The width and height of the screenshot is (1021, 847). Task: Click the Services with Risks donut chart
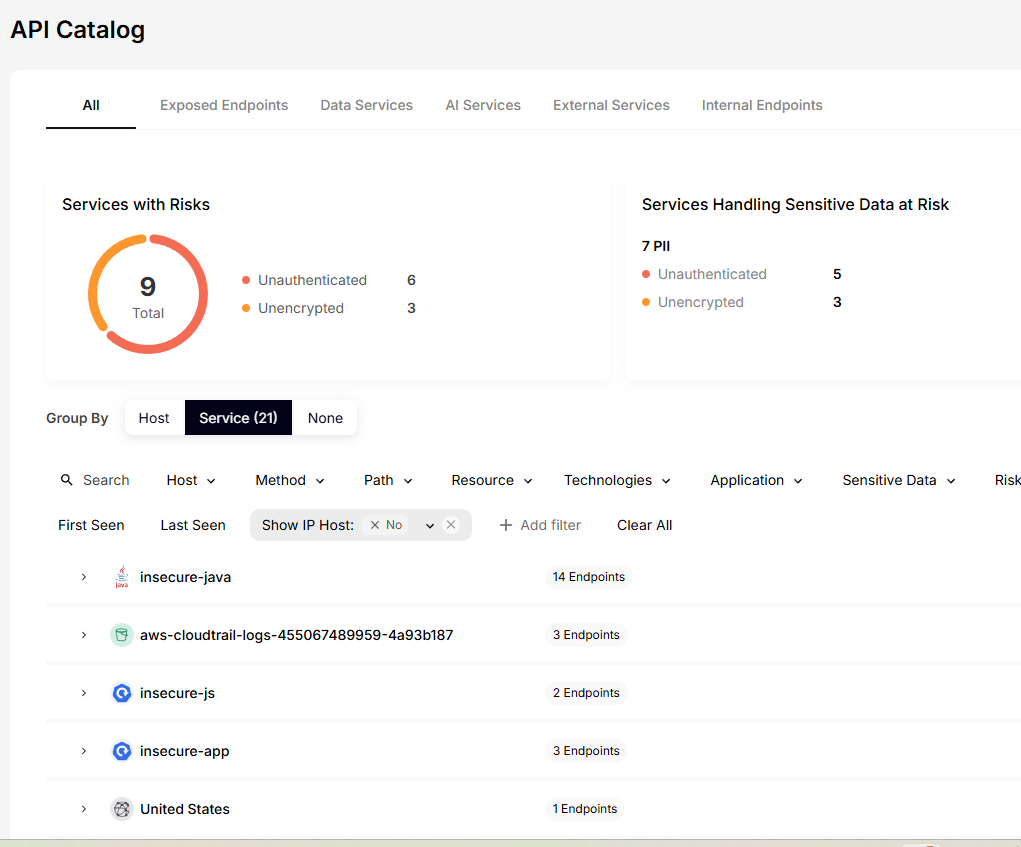148,294
